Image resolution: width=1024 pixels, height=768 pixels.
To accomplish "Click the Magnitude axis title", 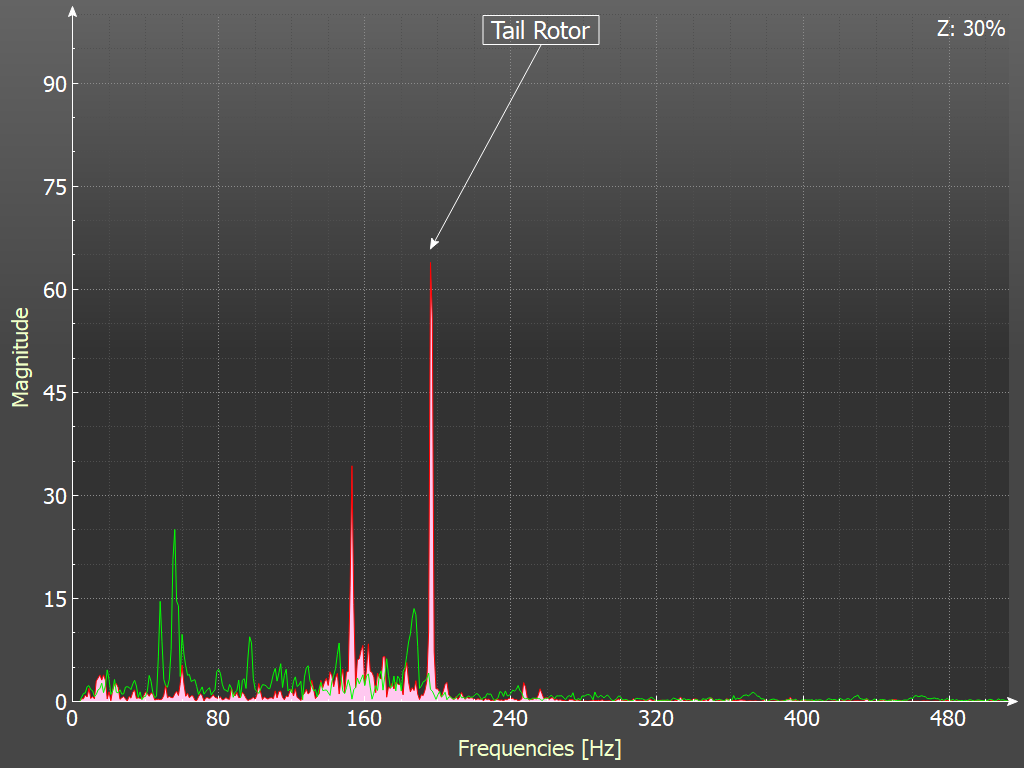I will point(20,358).
